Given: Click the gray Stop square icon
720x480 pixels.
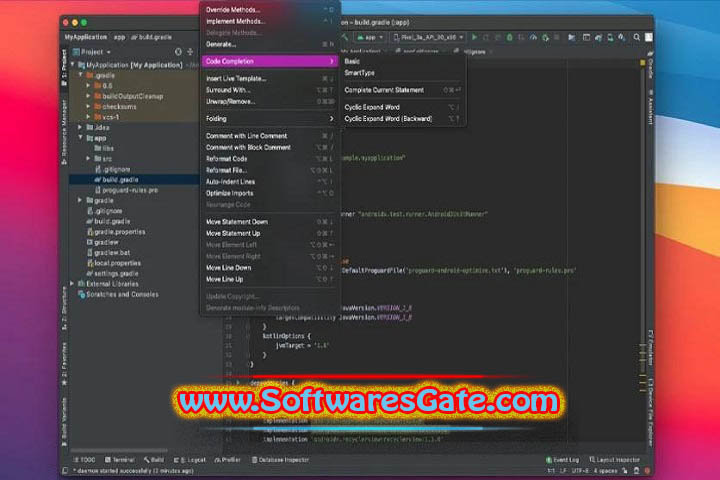Looking at the screenshot, I should point(557,37).
